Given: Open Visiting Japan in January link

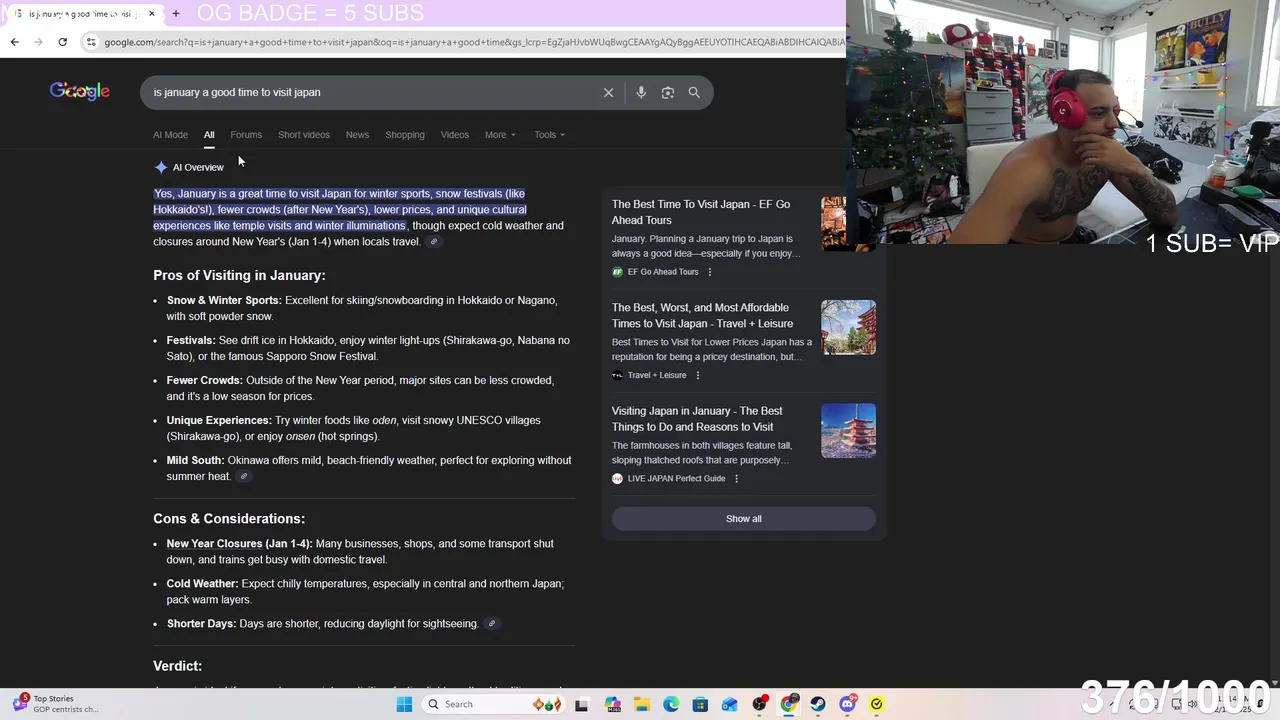Looking at the screenshot, I should [x=697, y=419].
